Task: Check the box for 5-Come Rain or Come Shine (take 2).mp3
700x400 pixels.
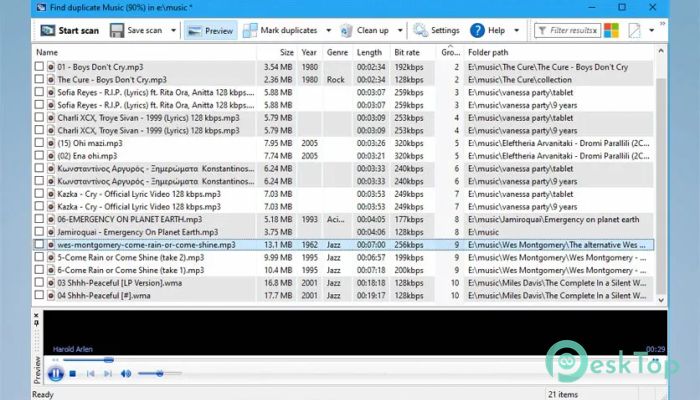Action: 39,257
